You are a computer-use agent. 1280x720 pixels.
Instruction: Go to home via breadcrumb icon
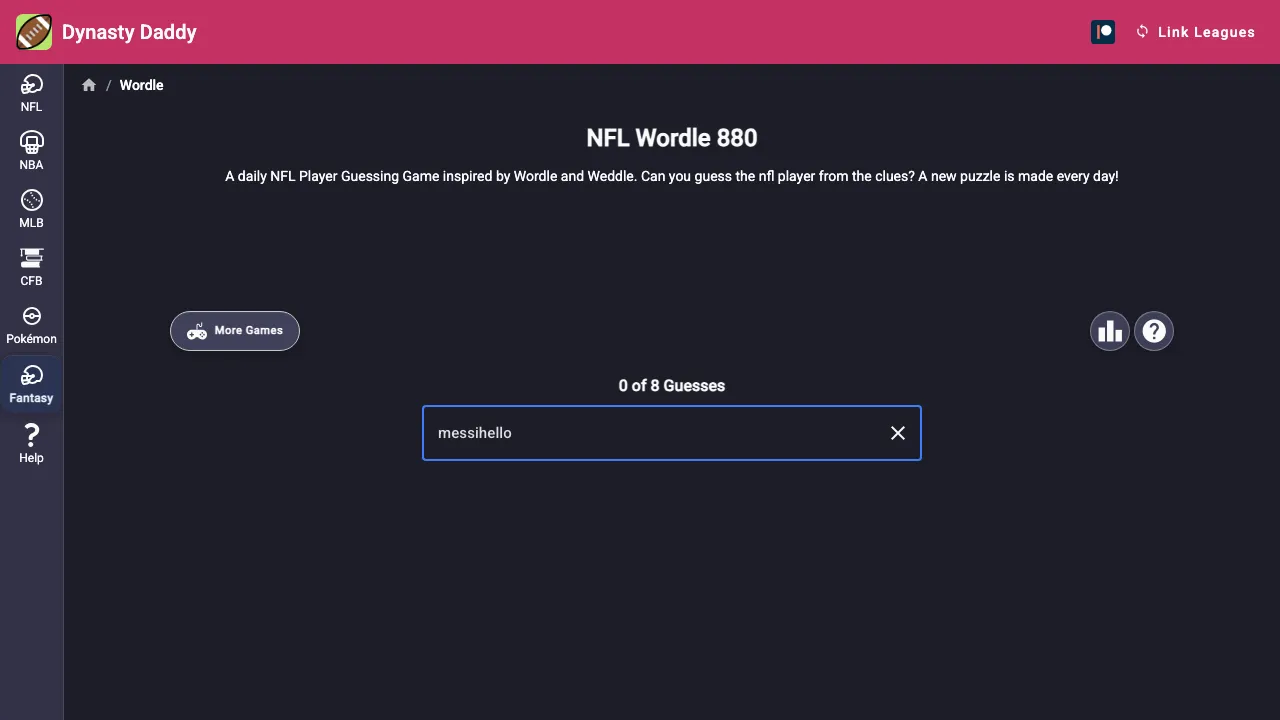coord(89,85)
